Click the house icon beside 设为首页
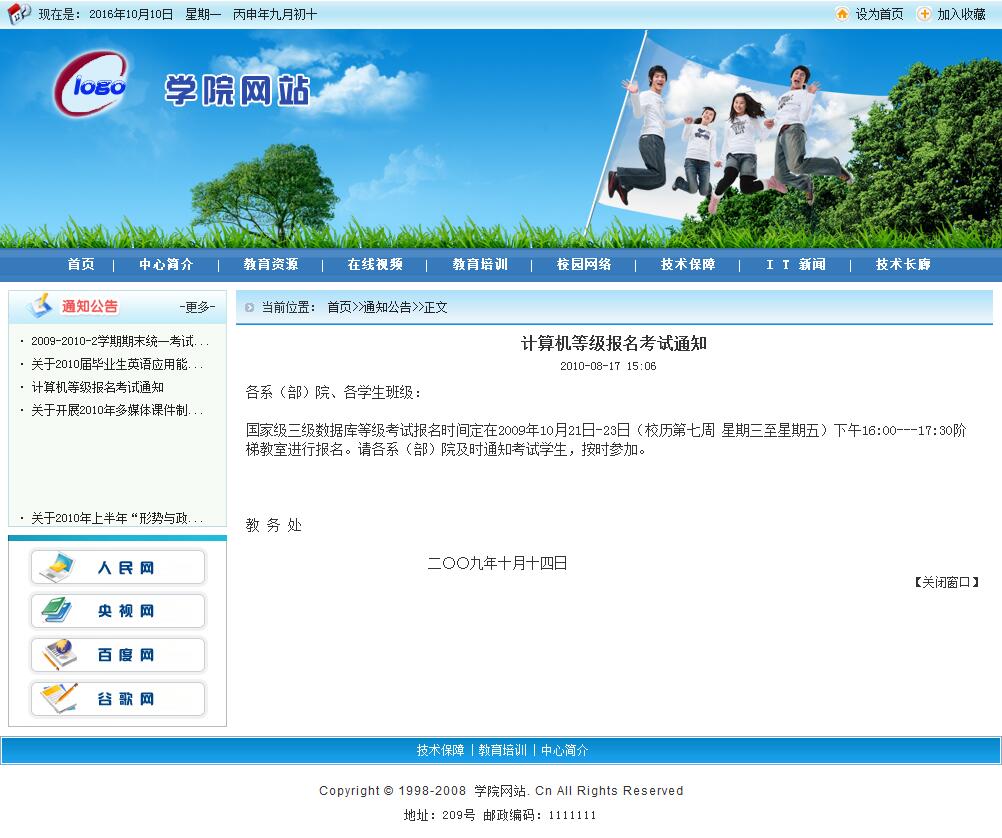1002x838 pixels. [842, 13]
